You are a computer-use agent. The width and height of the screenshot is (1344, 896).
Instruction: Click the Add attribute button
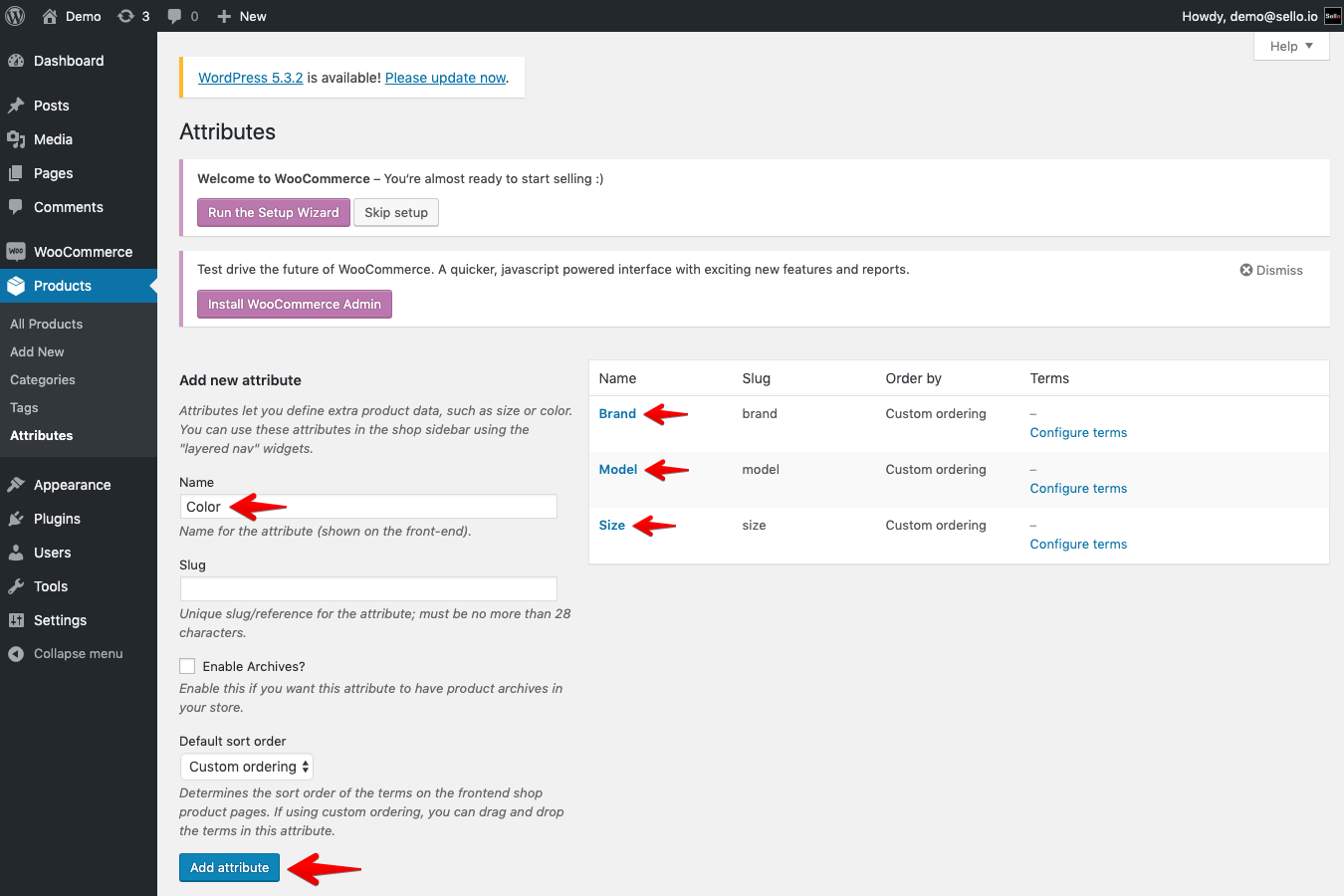pyautogui.click(x=230, y=867)
